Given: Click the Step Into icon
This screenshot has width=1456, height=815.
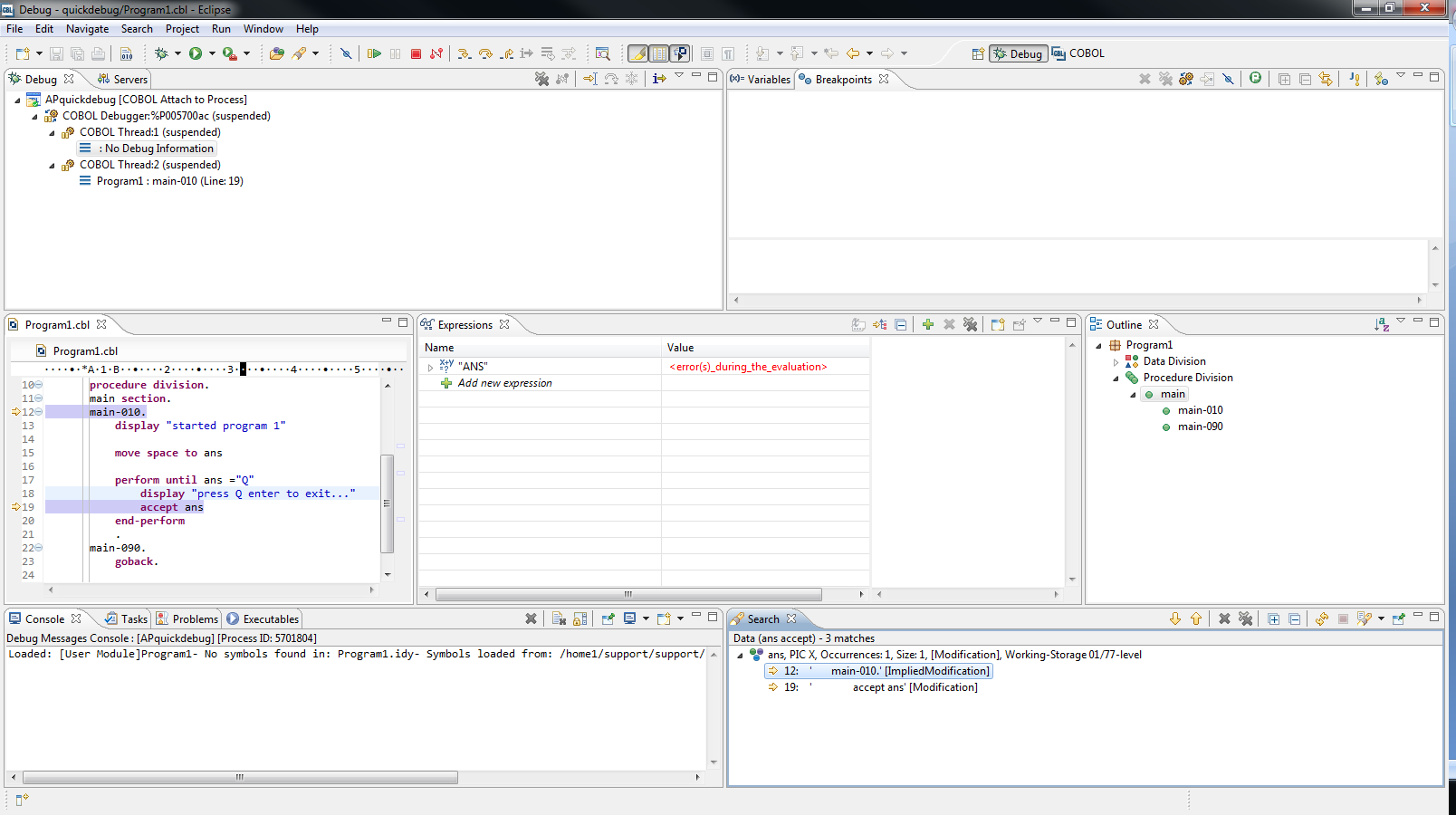Looking at the screenshot, I should 464,53.
